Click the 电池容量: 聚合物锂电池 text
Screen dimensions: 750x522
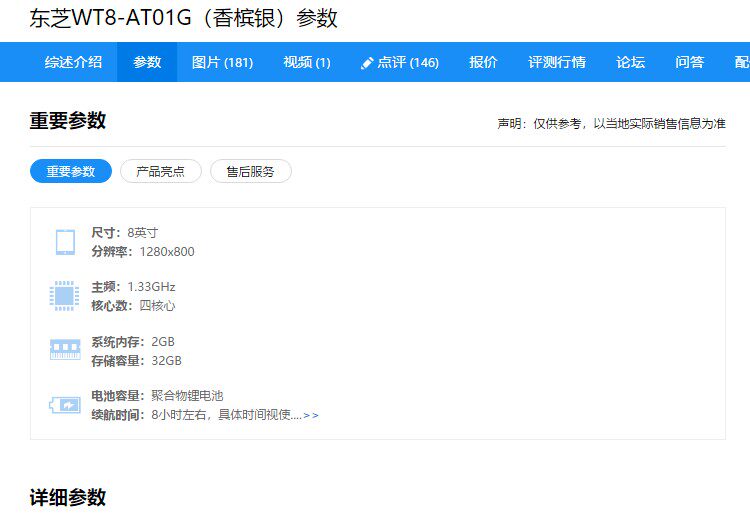click(157, 396)
